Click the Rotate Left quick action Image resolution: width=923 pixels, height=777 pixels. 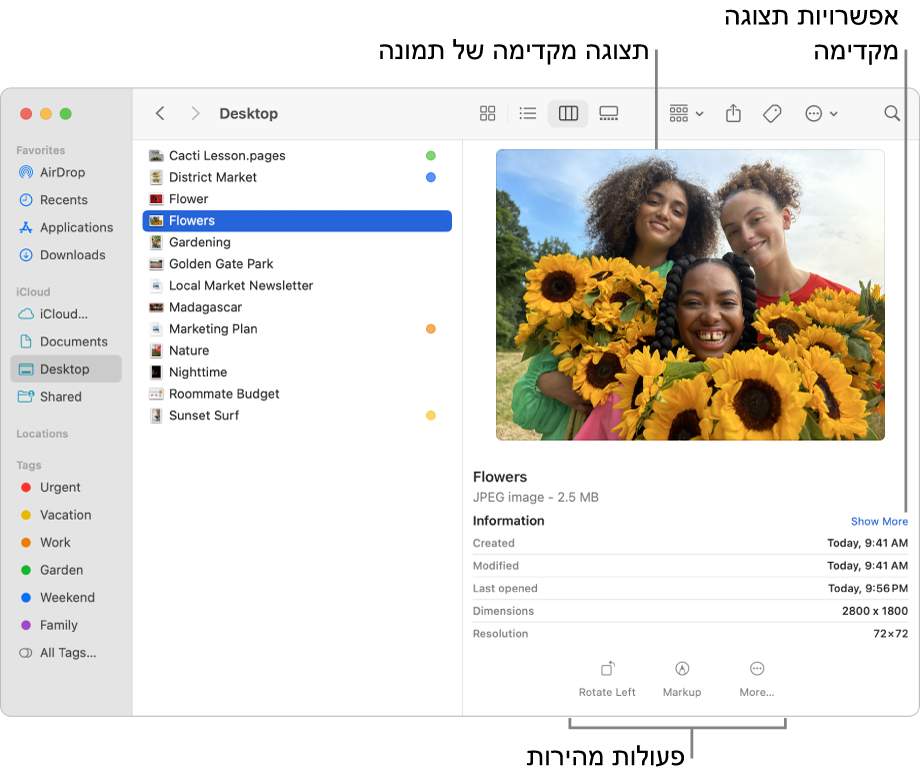607,679
